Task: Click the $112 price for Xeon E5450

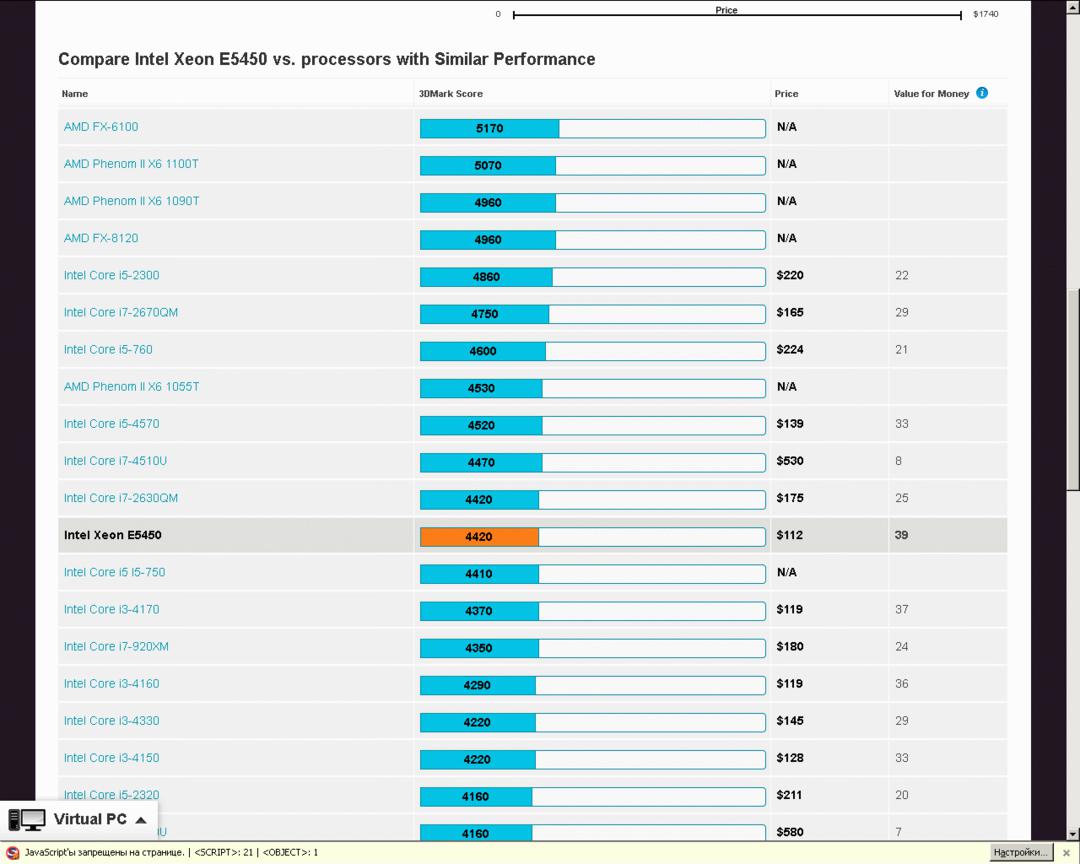Action: click(x=789, y=535)
